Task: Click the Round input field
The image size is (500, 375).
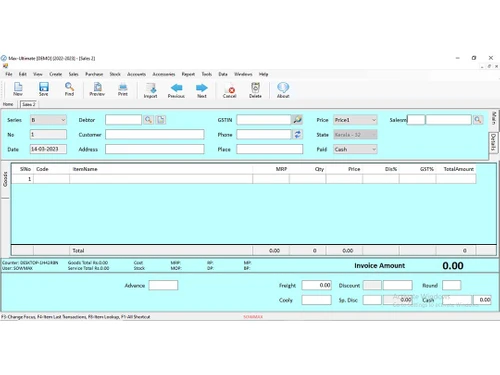Action: (452, 285)
